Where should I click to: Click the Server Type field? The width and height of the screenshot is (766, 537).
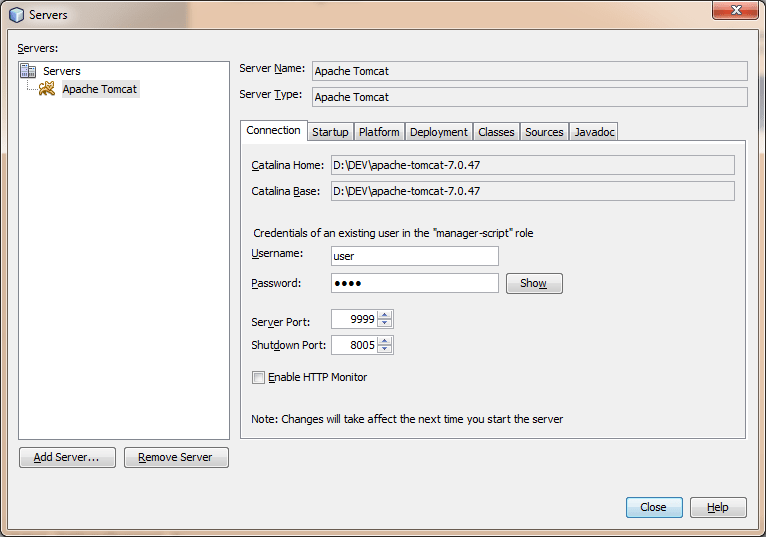coord(530,97)
